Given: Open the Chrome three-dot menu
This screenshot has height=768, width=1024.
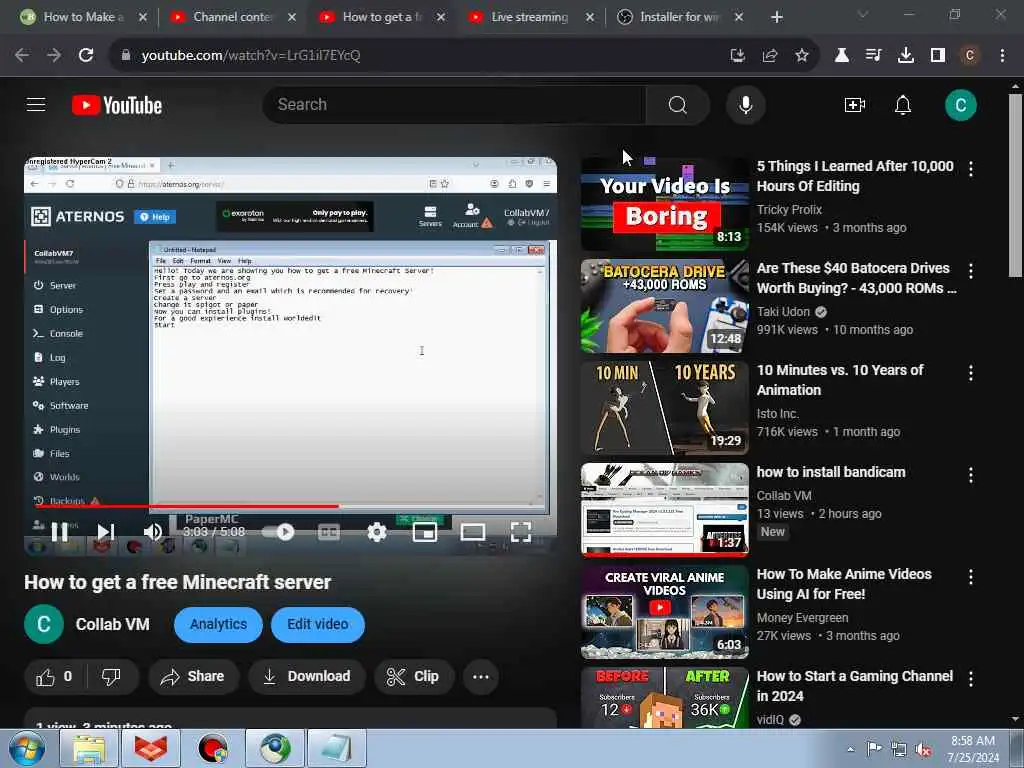Looking at the screenshot, I should pos(1002,56).
